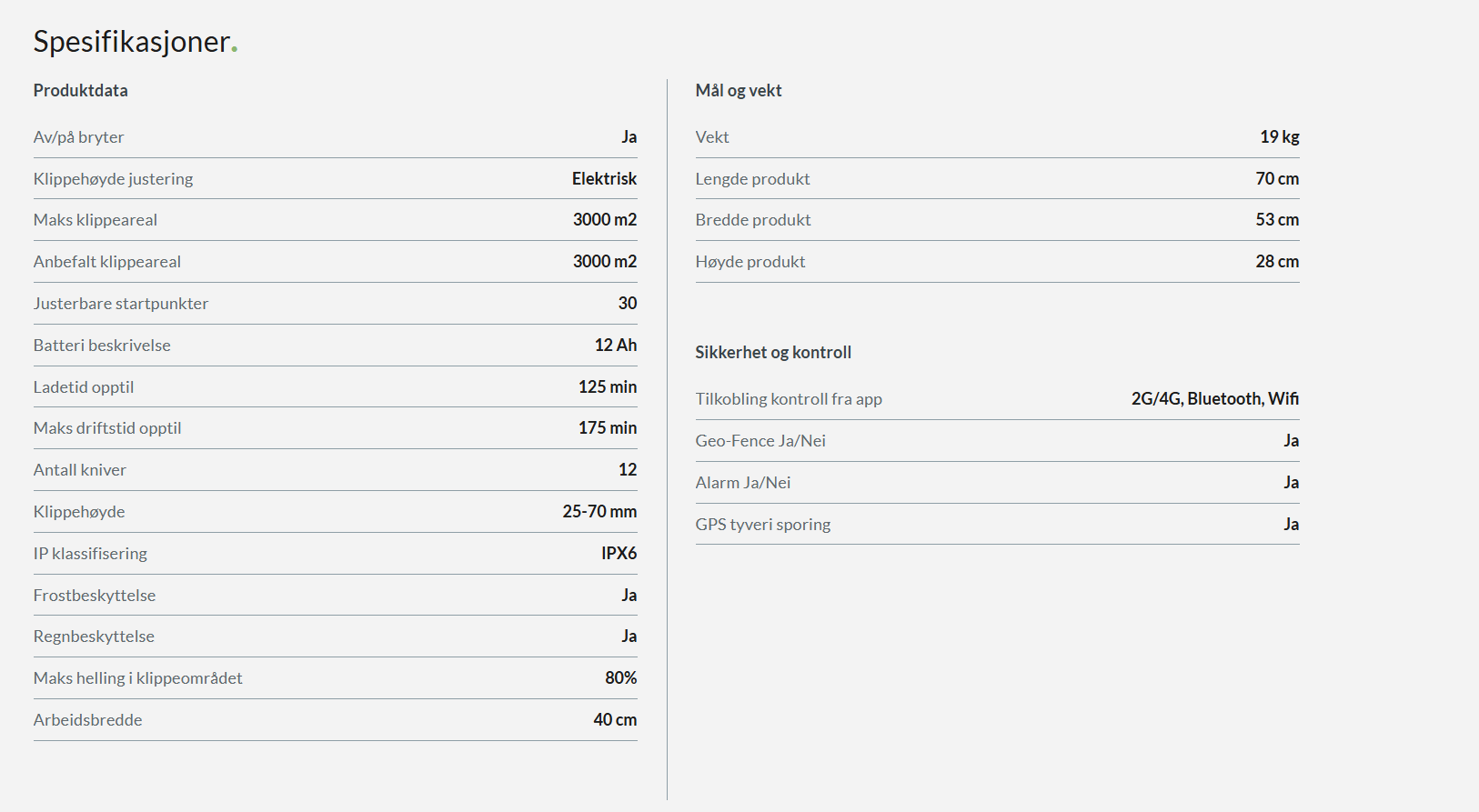Select the 19 kg weight value
Viewport: 1479px width, 812px height.
tap(1279, 137)
